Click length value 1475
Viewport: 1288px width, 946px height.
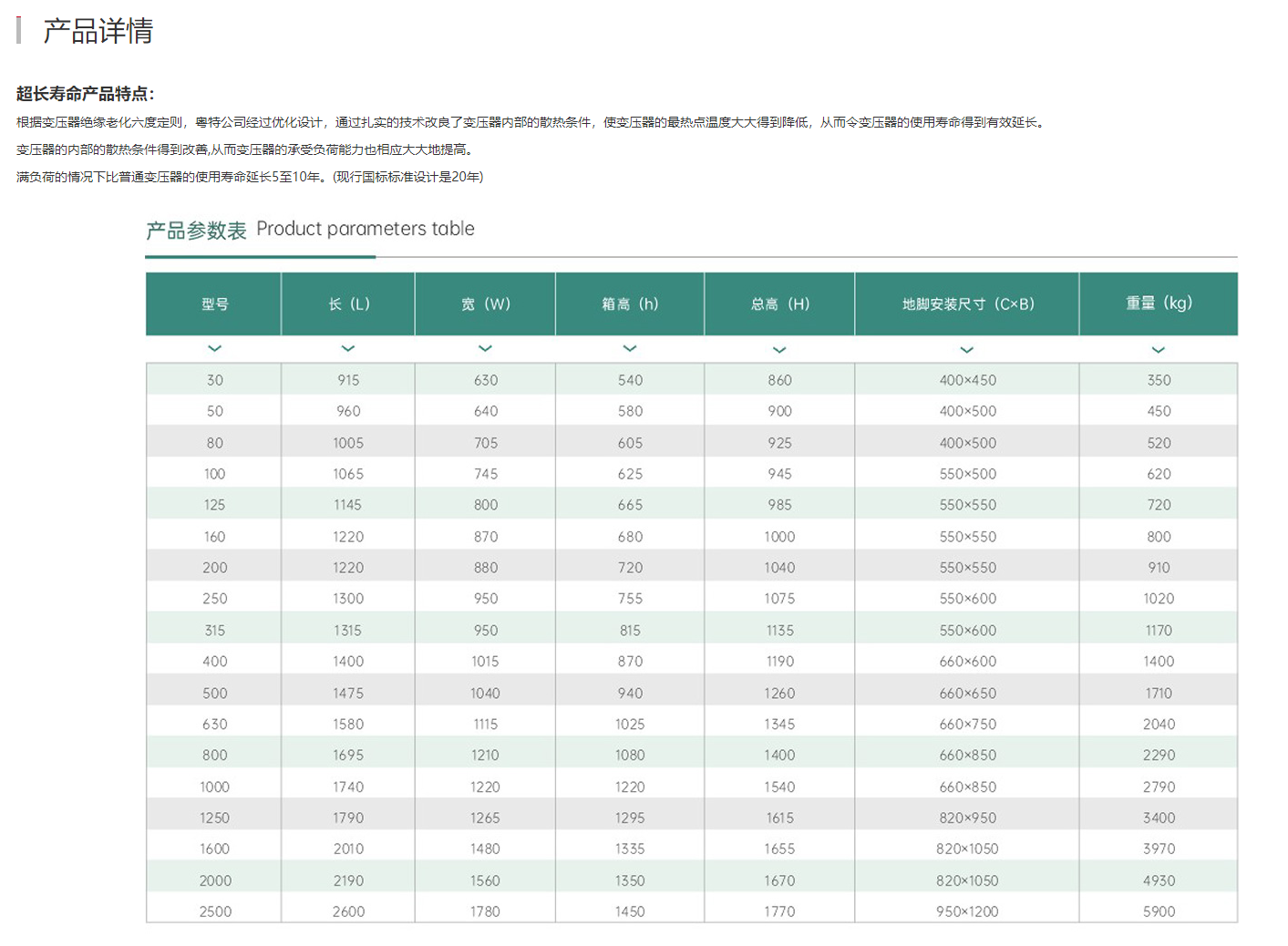pyautogui.click(x=348, y=694)
